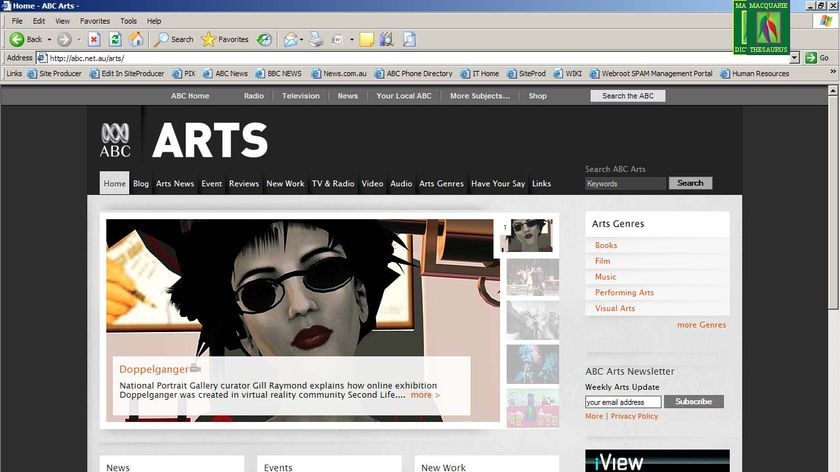Open the View menu
Screen dimensions: 840x472
tap(63, 21)
